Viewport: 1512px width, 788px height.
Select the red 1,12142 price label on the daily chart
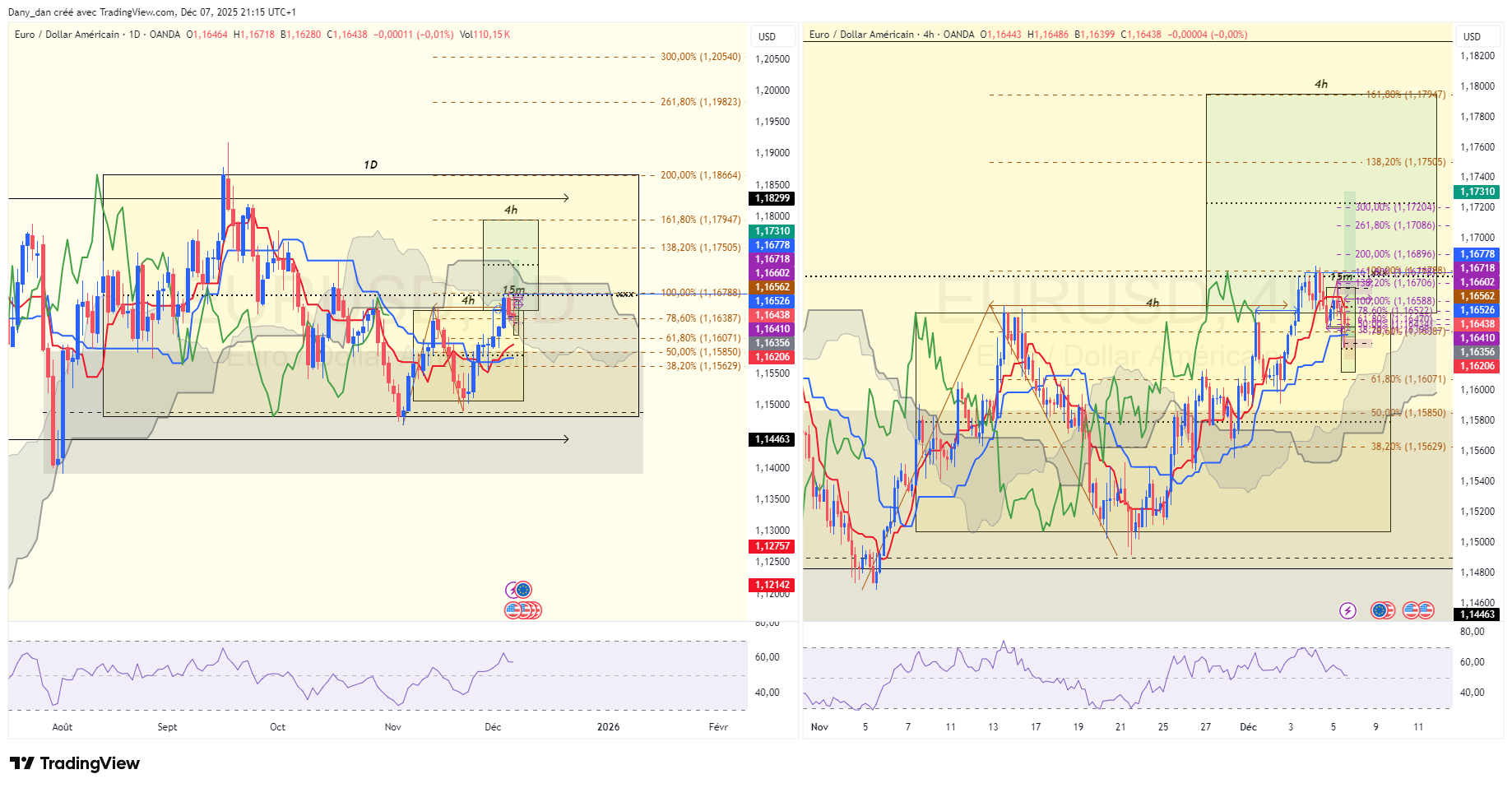(x=772, y=585)
